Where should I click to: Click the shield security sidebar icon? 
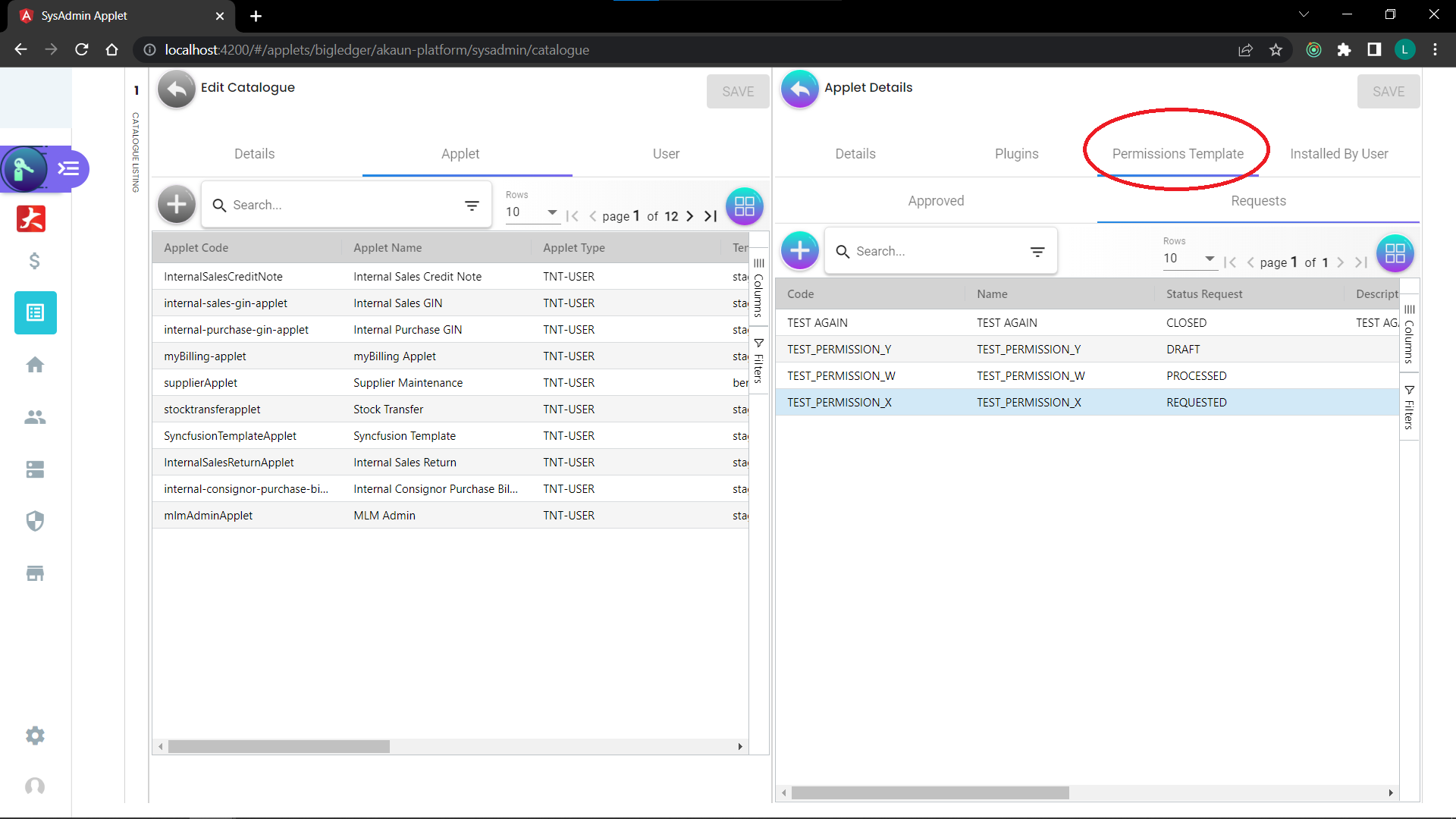pos(35,521)
